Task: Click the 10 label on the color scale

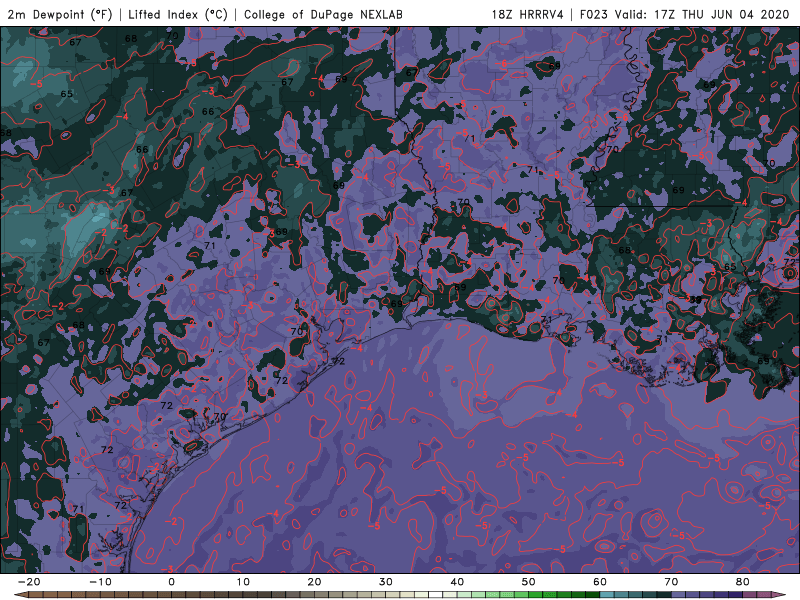Action: (x=243, y=582)
